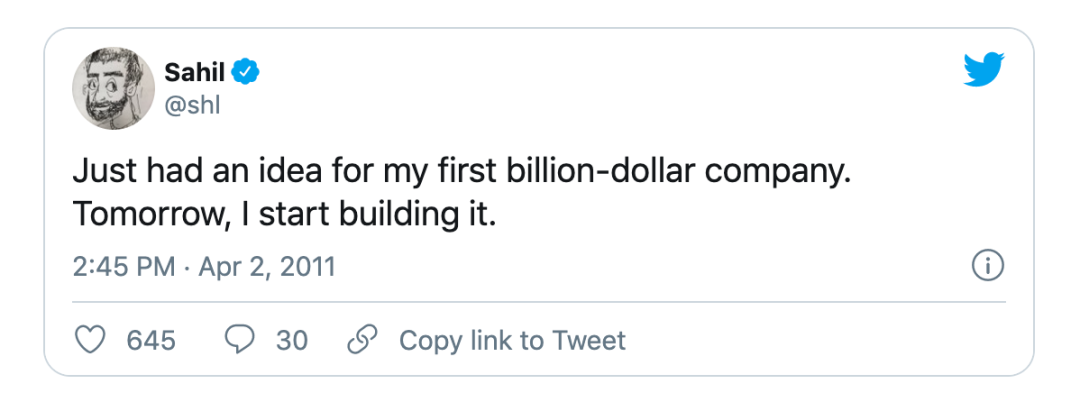This screenshot has width=1080, height=402.
Task: Visit the @shl handle link
Action: pyautogui.click(x=190, y=105)
